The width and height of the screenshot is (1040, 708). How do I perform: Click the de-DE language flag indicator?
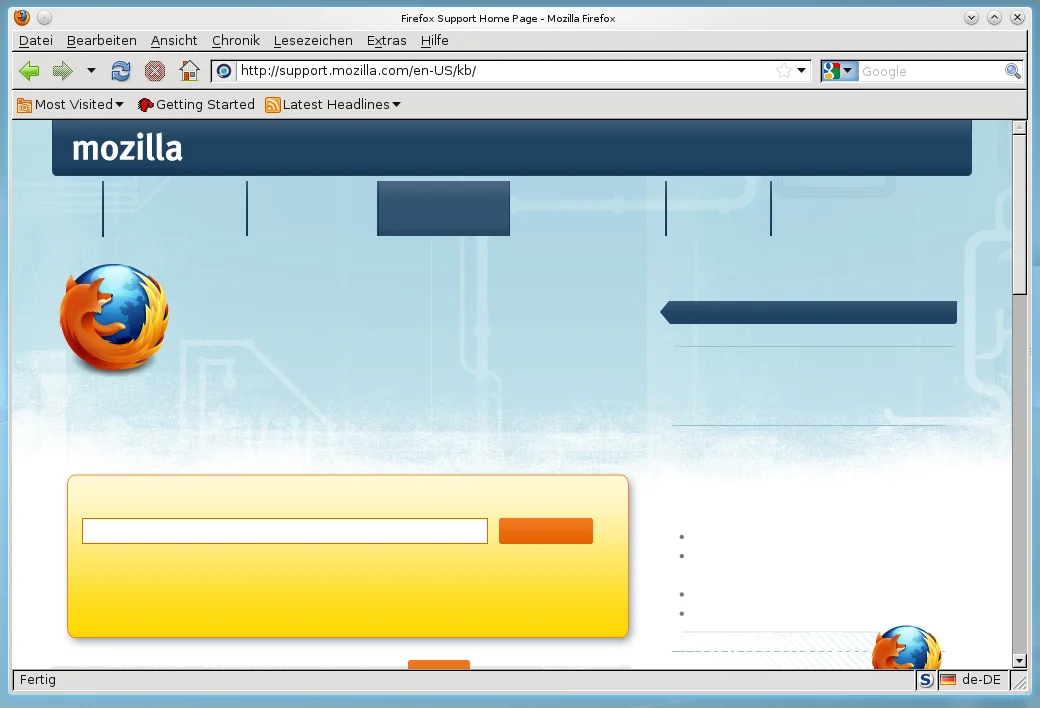pos(948,680)
